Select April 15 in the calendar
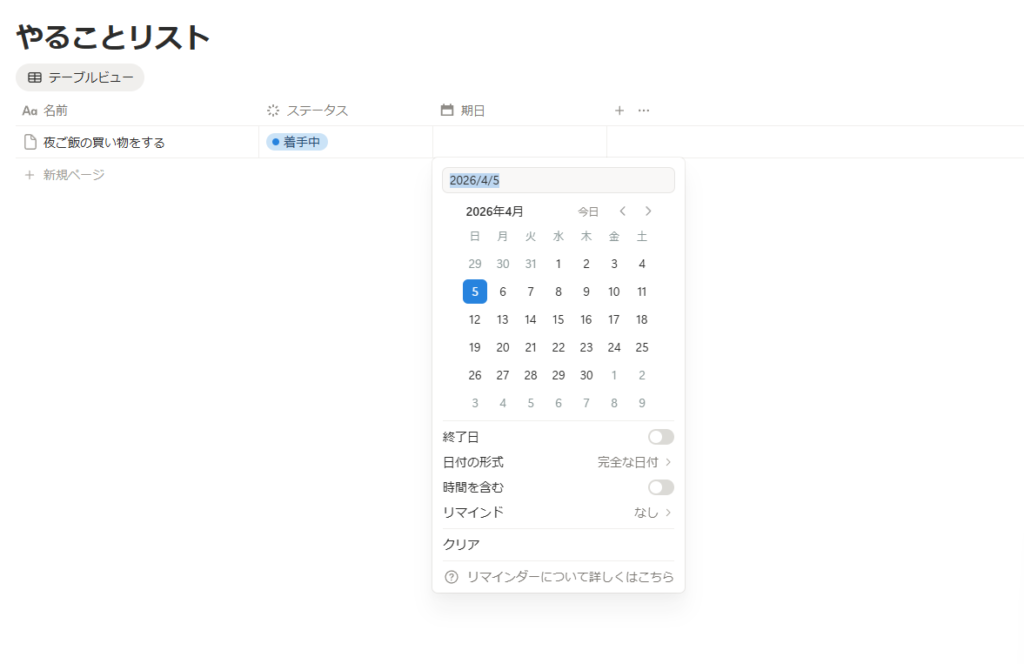This screenshot has width=1024, height=664. pyautogui.click(x=558, y=320)
